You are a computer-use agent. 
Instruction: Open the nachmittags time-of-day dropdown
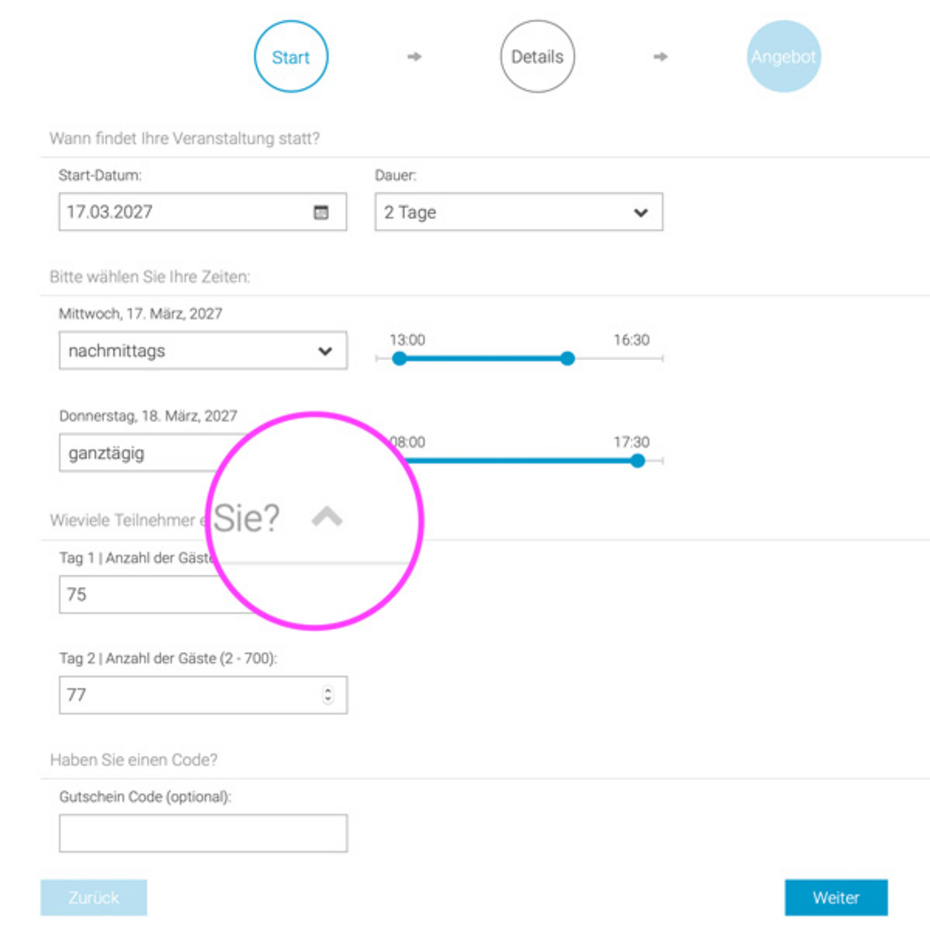[202, 351]
